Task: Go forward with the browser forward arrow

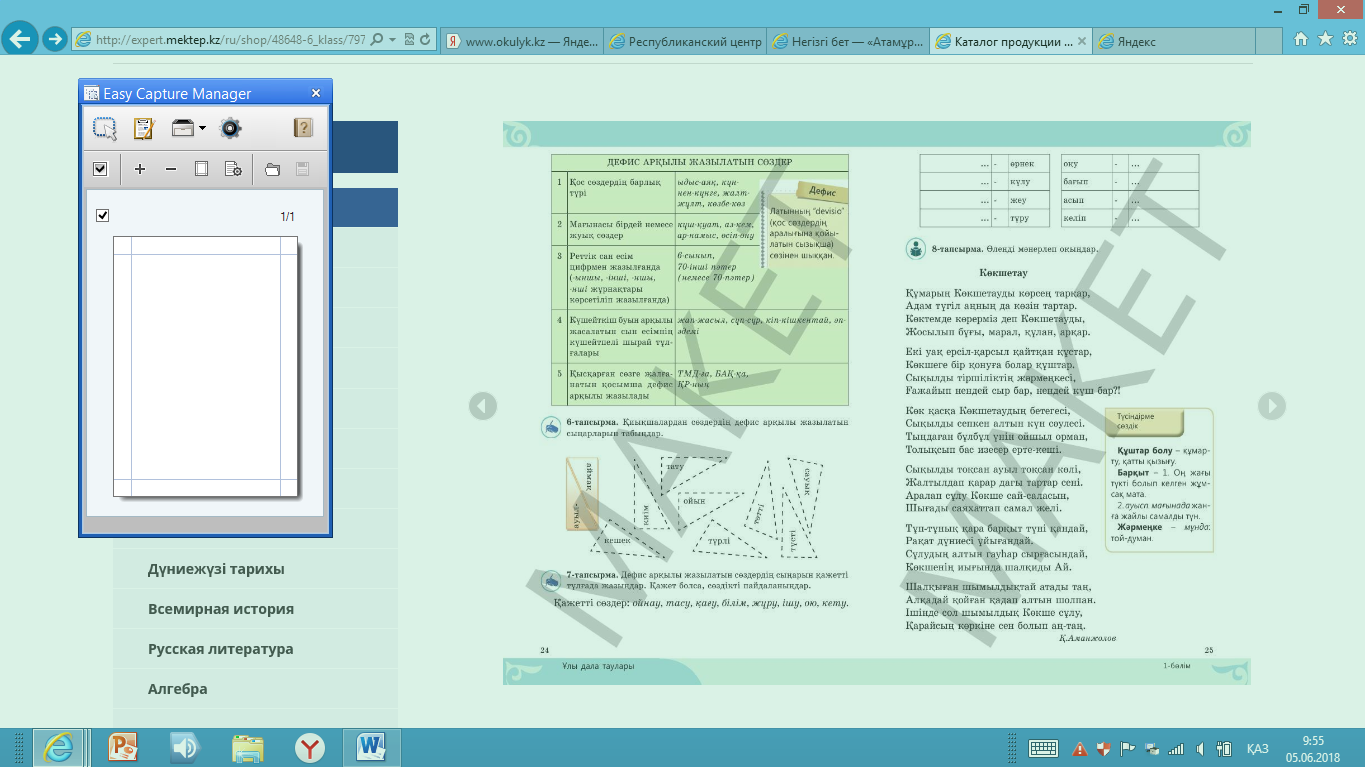Action: click(x=56, y=40)
